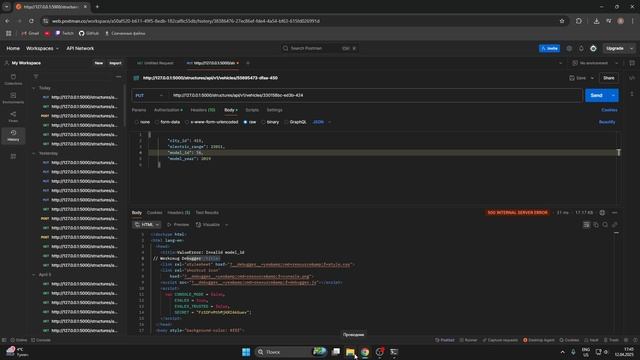The height and width of the screenshot is (360, 640).
Task: Open the Environments sidebar panel
Action: point(13,98)
